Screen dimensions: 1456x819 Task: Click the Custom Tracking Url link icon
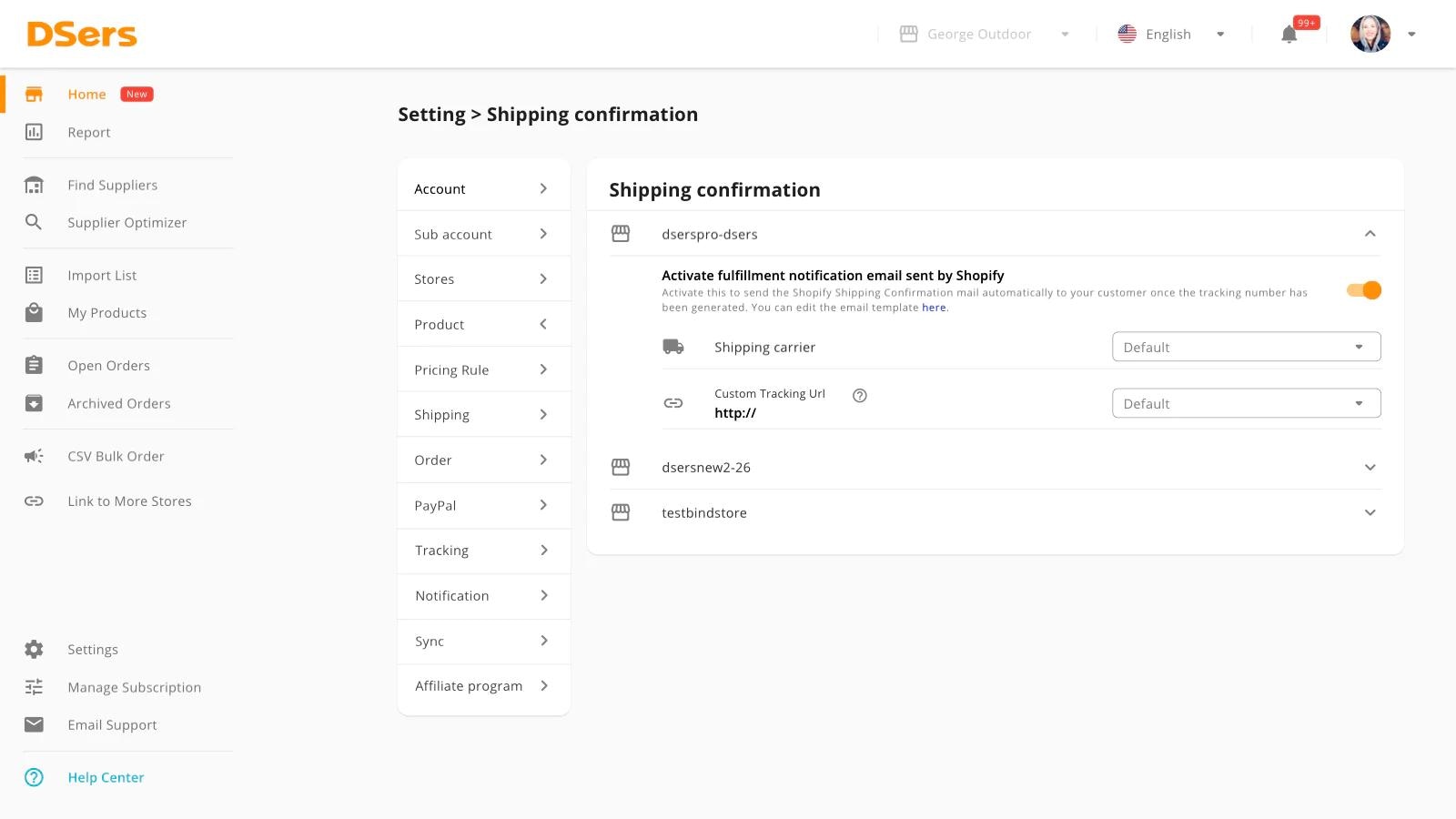pyautogui.click(x=673, y=401)
